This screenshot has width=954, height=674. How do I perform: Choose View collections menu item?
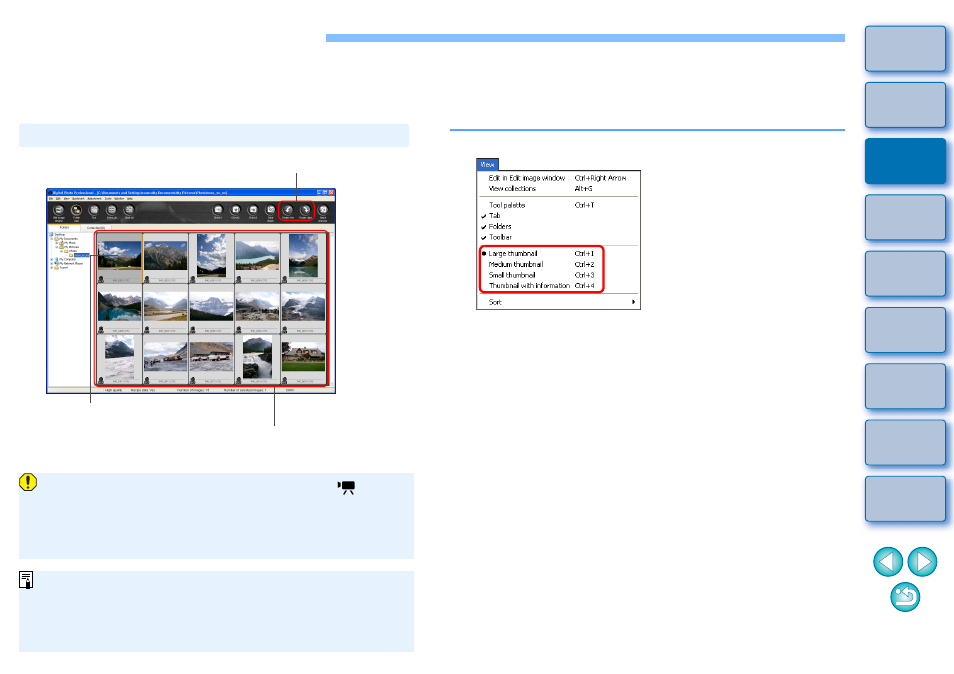559,189
